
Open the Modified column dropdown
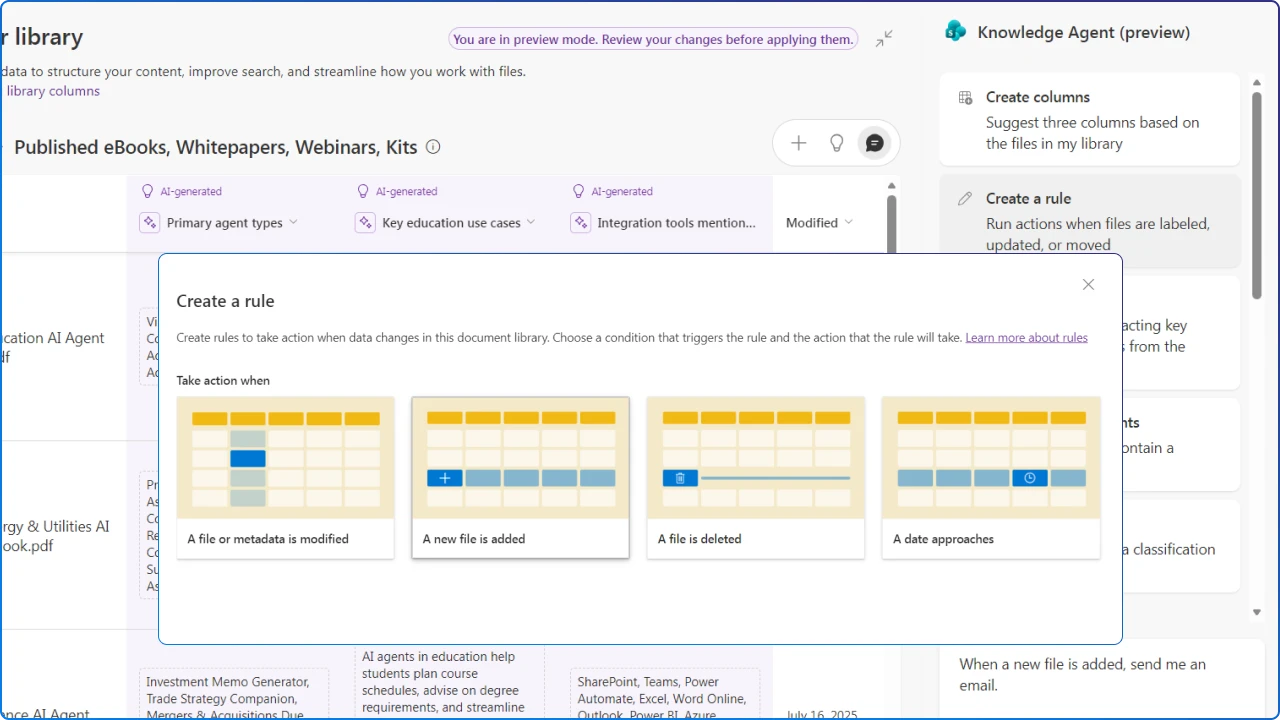coord(848,222)
